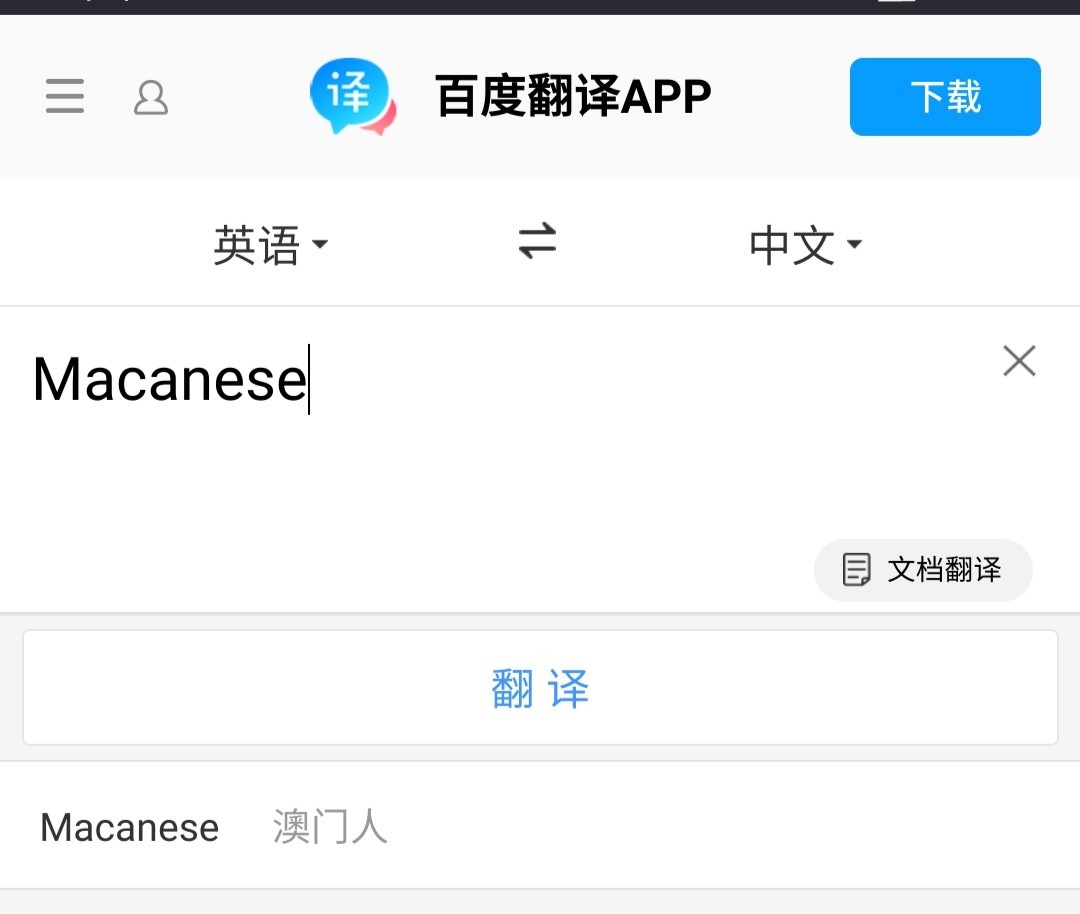
Task: Open 文档翻译 document translation
Action: tap(923, 570)
